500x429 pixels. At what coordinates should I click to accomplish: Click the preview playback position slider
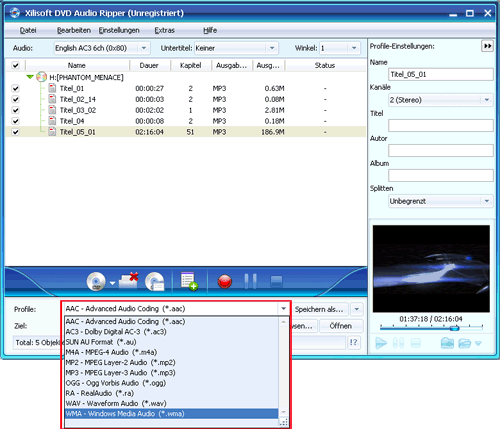pyautogui.click(x=454, y=328)
